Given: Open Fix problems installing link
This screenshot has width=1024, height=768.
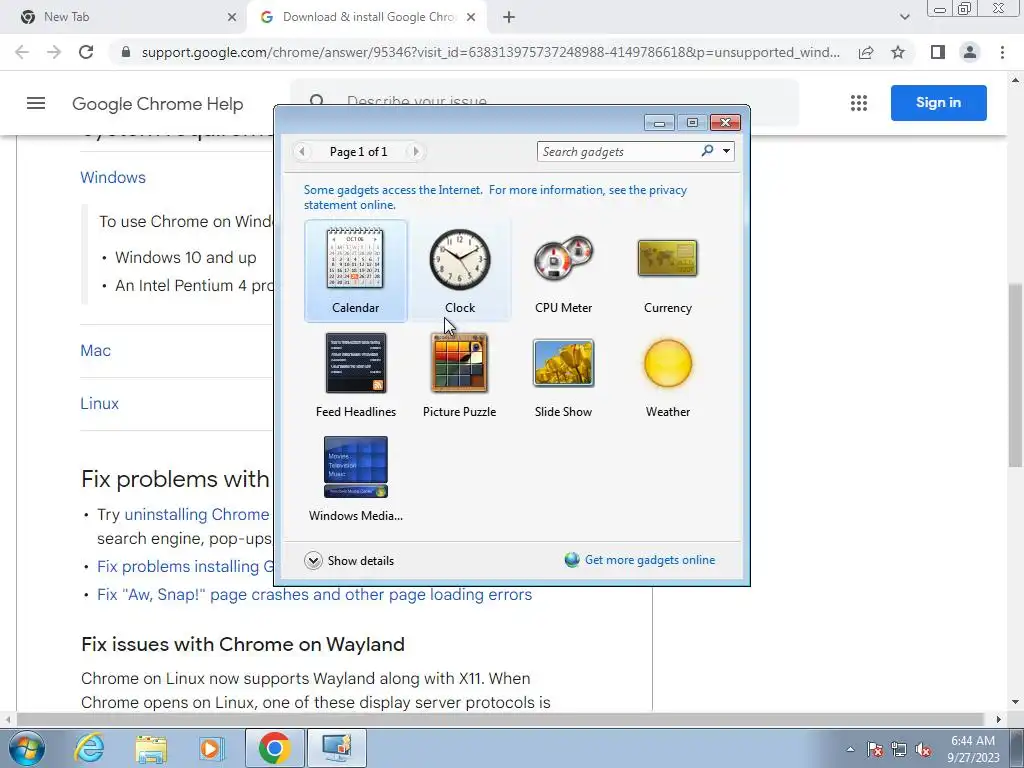Looking at the screenshot, I should pos(185,566).
